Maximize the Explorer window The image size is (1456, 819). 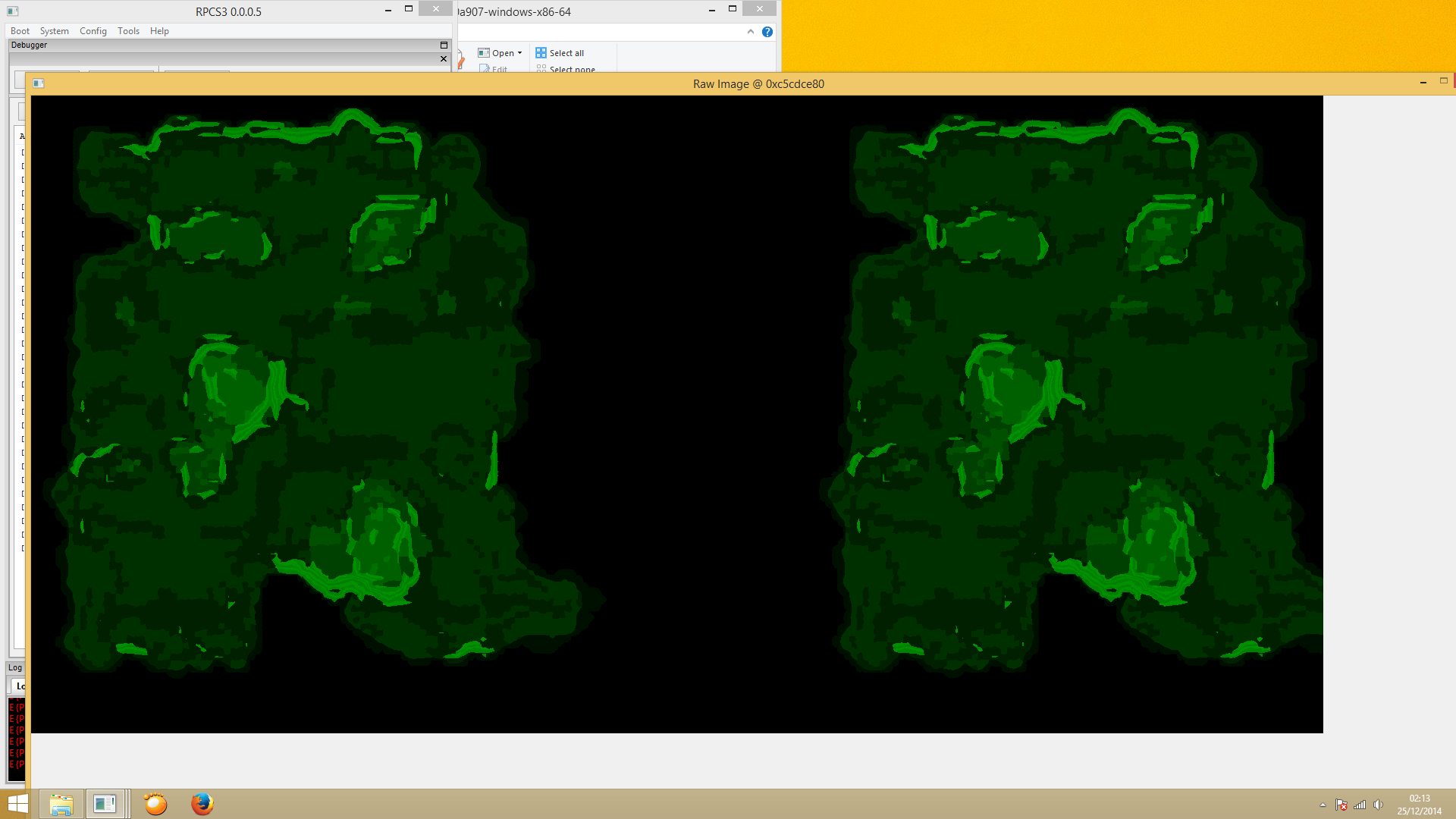pos(733,9)
